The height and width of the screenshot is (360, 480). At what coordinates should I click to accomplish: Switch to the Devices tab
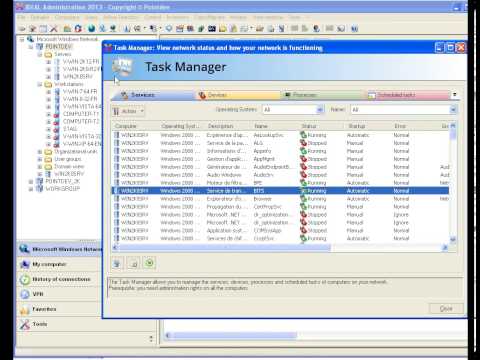coord(238,95)
